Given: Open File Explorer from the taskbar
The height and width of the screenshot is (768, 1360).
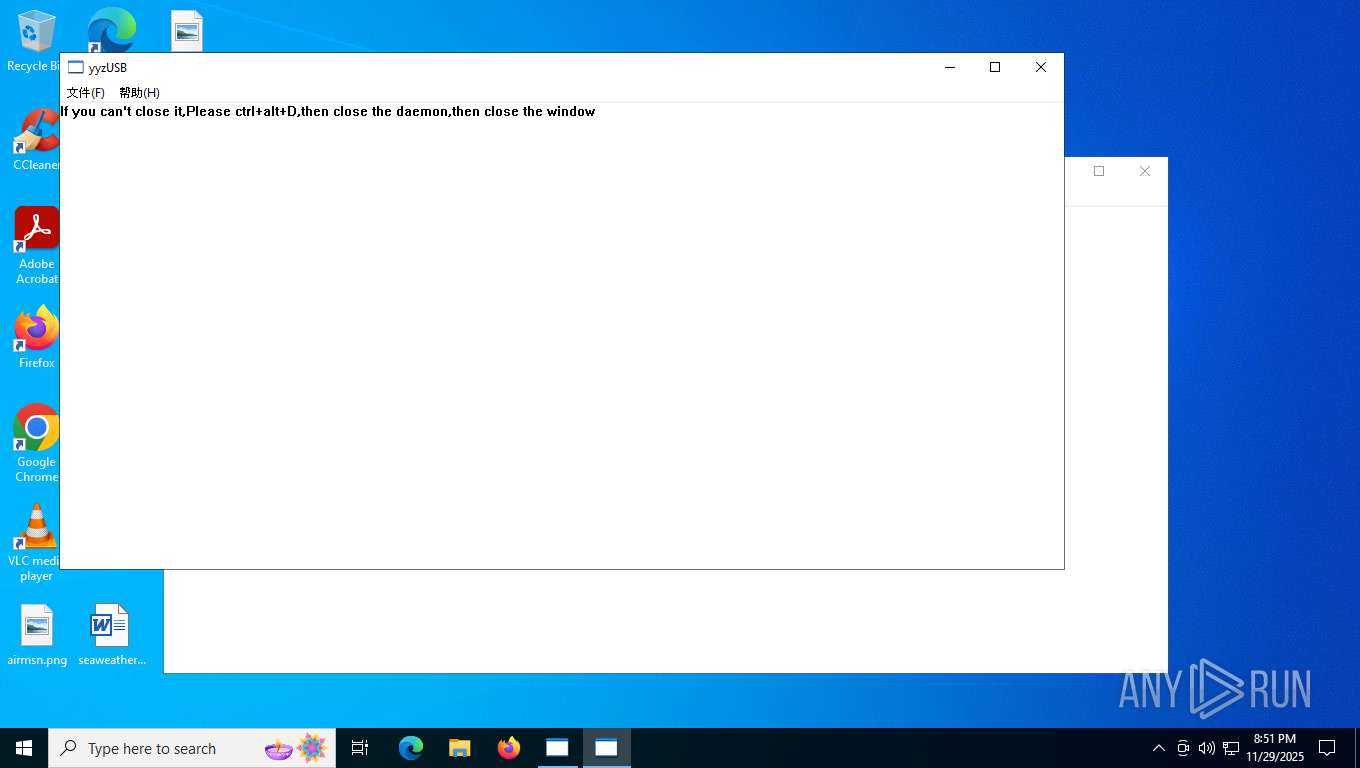Looking at the screenshot, I should (460, 748).
